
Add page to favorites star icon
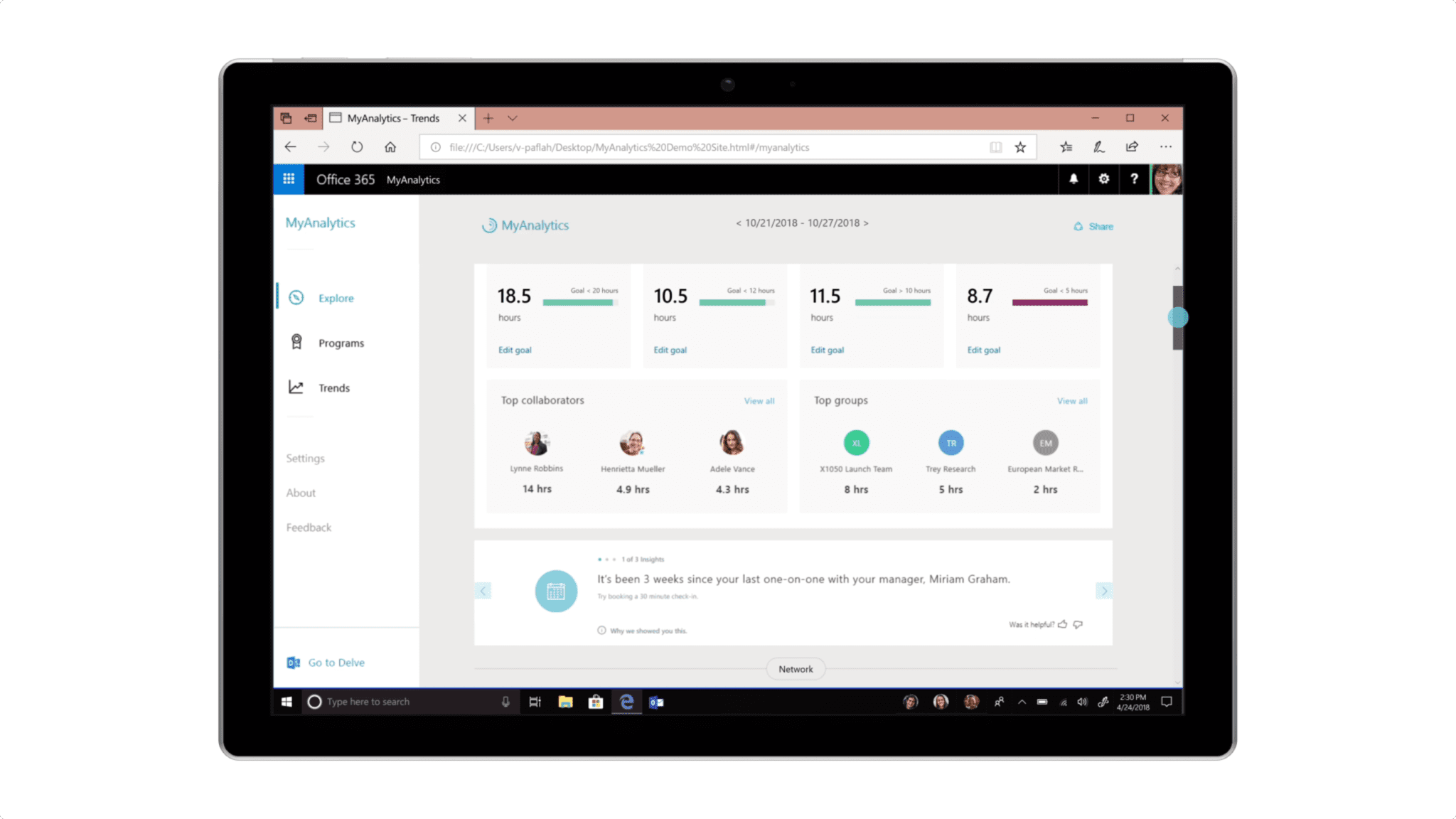click(1020, 147)
